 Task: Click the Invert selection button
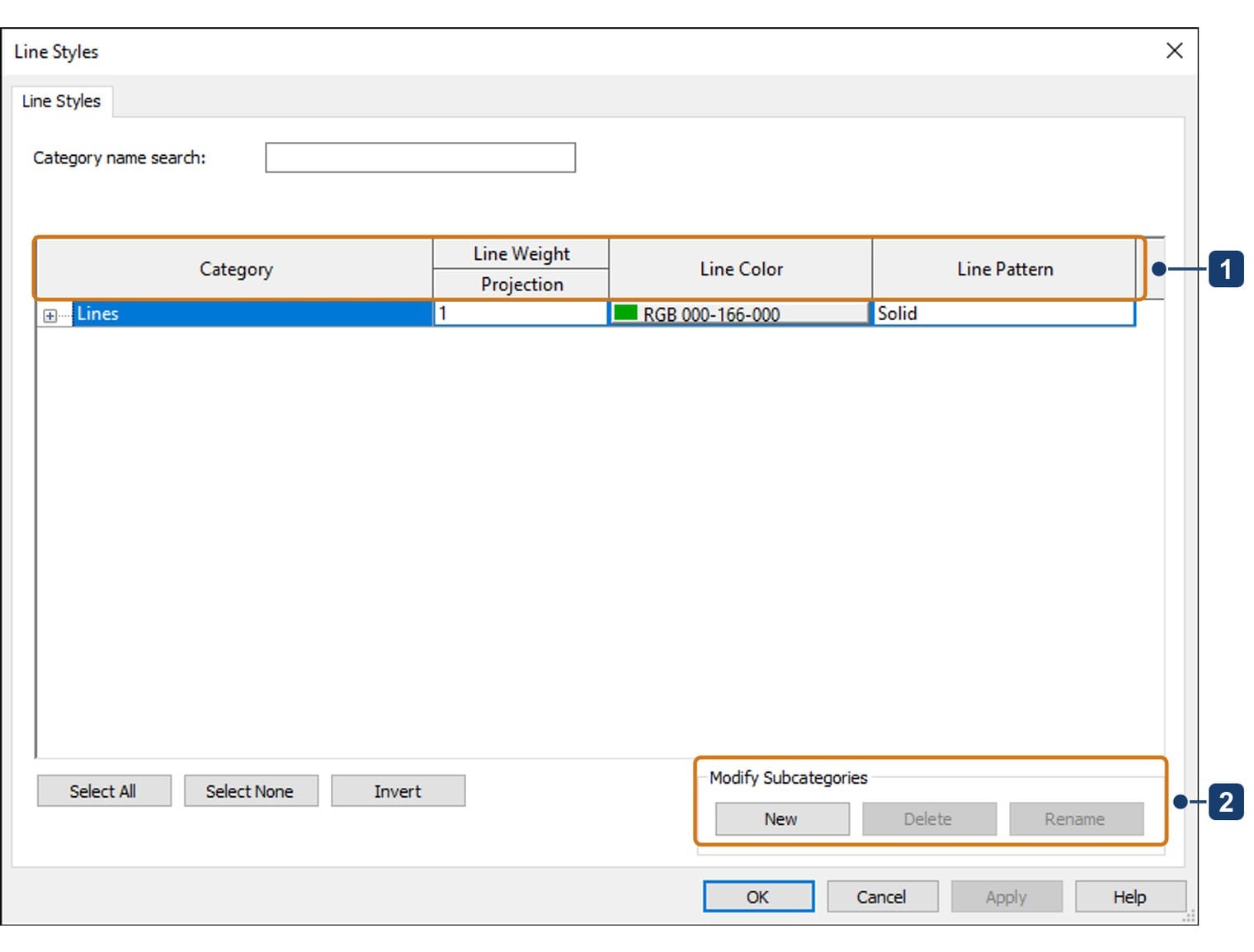coord(398,790)
